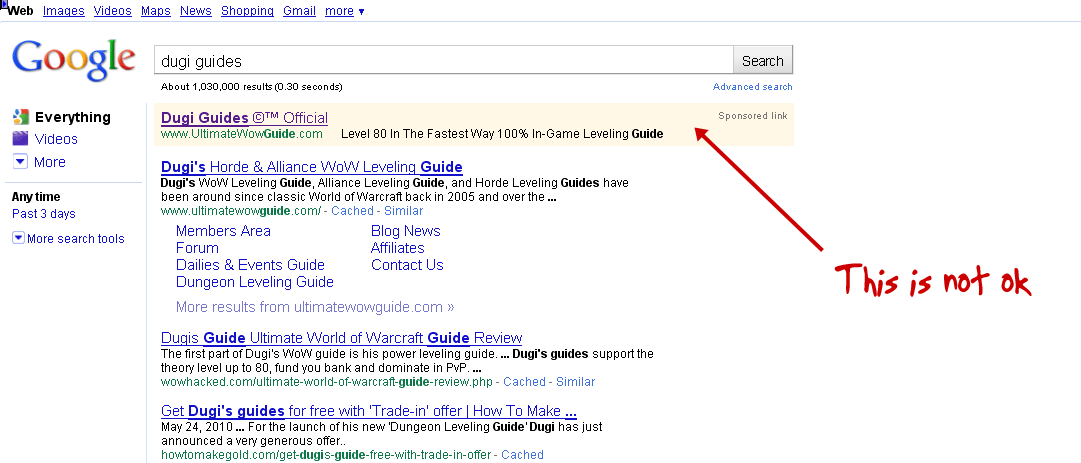Click the Search button
The image size is (1081, 463).
pyautogui.click(x=762, y=61)
